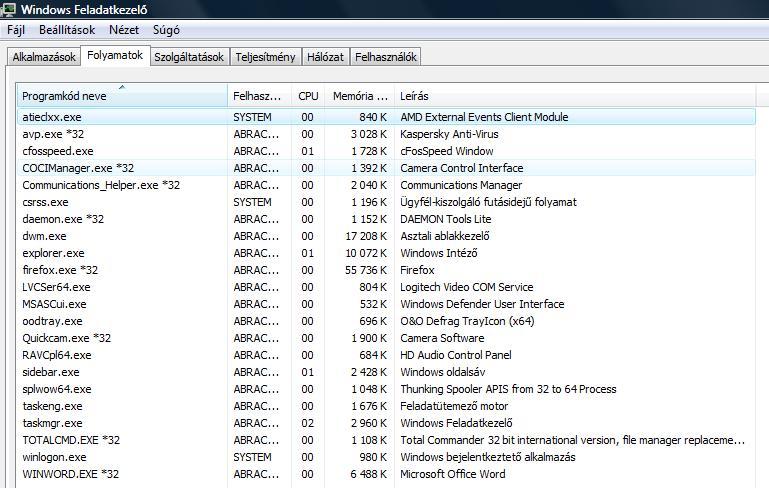The image size is (769, 488).
Task: Go to the Hálózat tab
Action: (x=325, y=57)
